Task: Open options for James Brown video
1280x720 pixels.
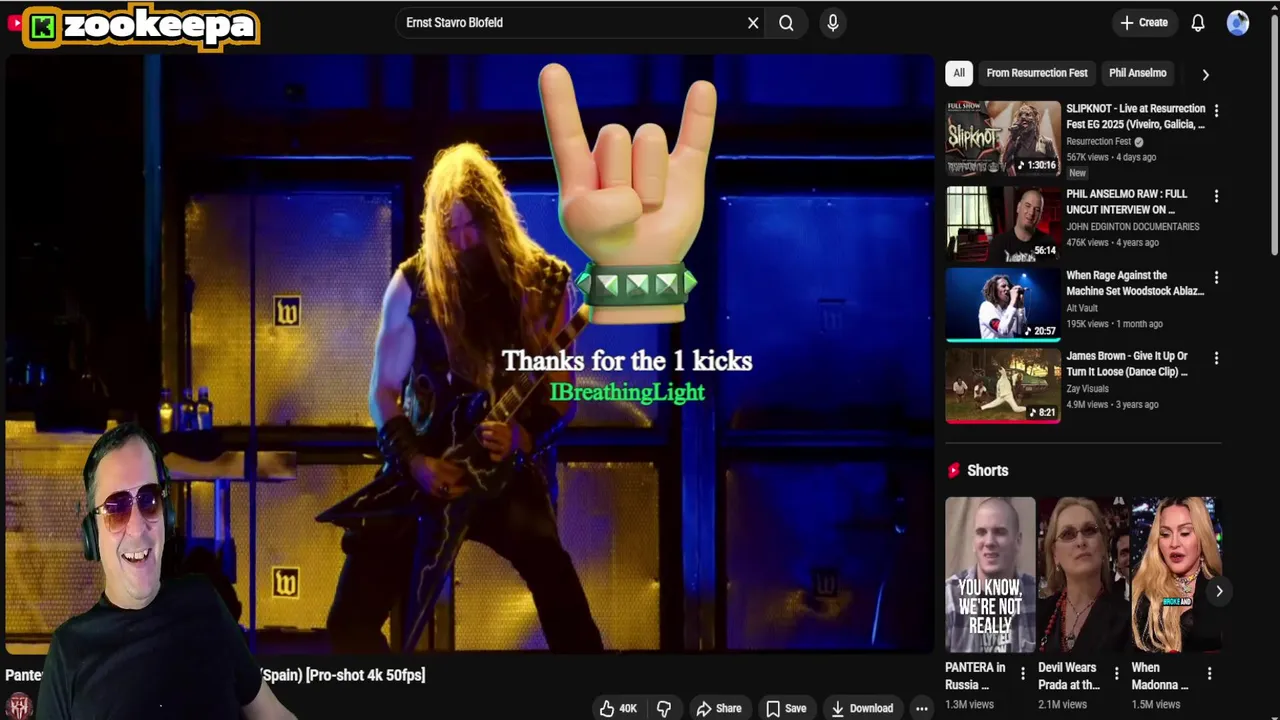Action: click(1216, 358)
